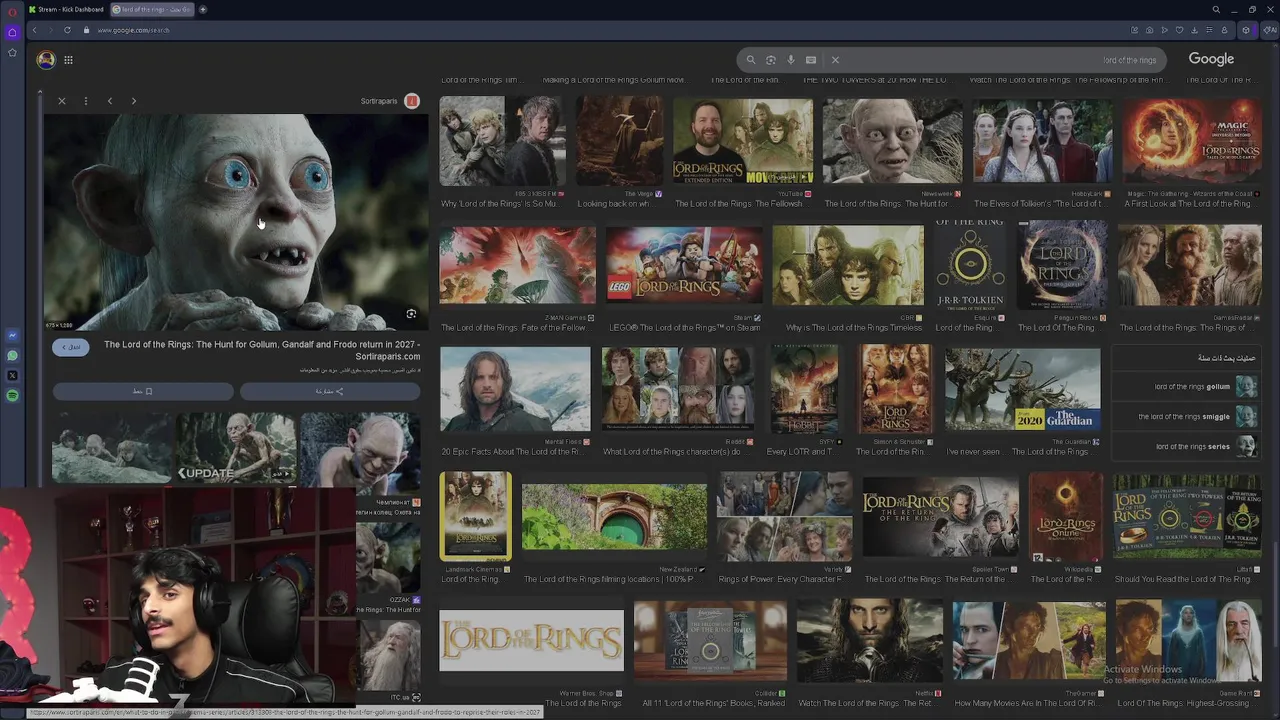Viewport: 1280px width, 720px height.
Task: Close the image preview panel
Action: click(62, 101)
